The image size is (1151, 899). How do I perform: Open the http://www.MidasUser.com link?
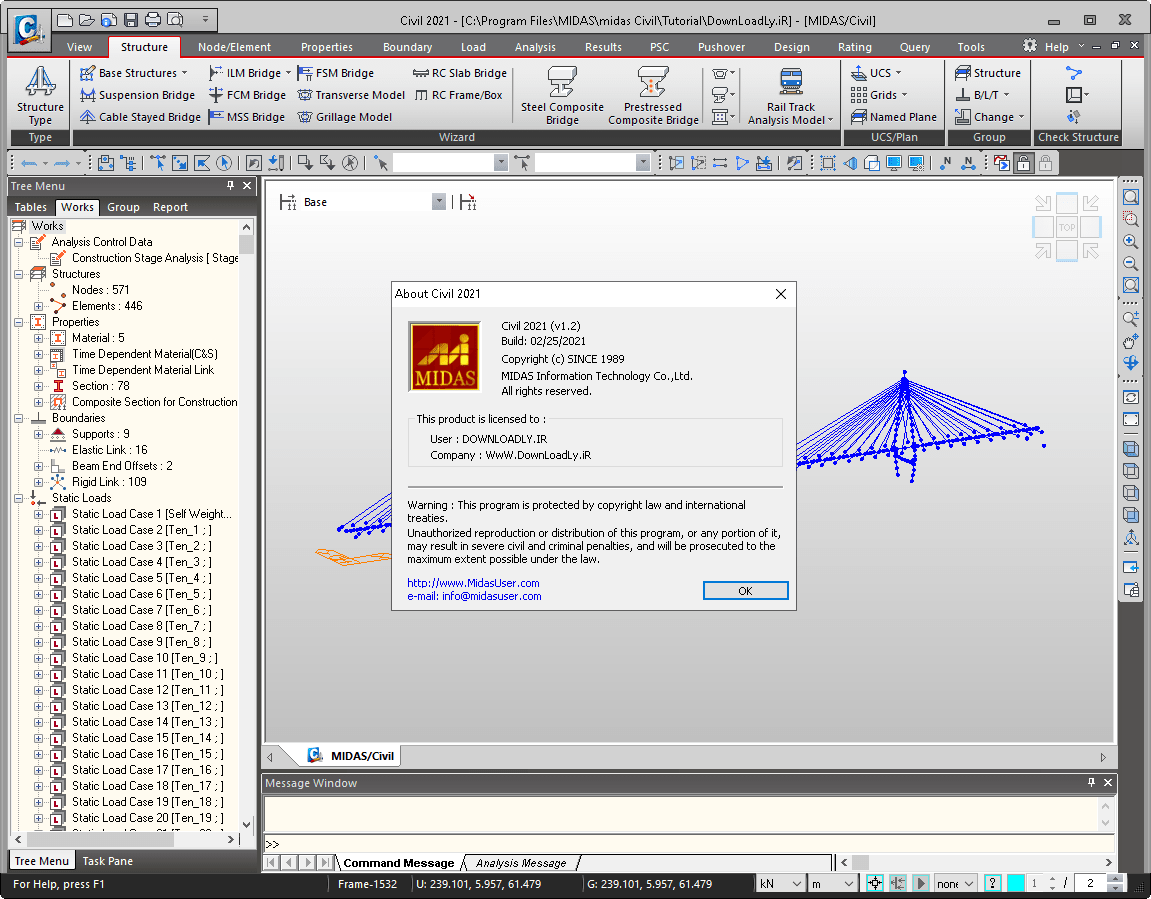(x=473, y=583)
